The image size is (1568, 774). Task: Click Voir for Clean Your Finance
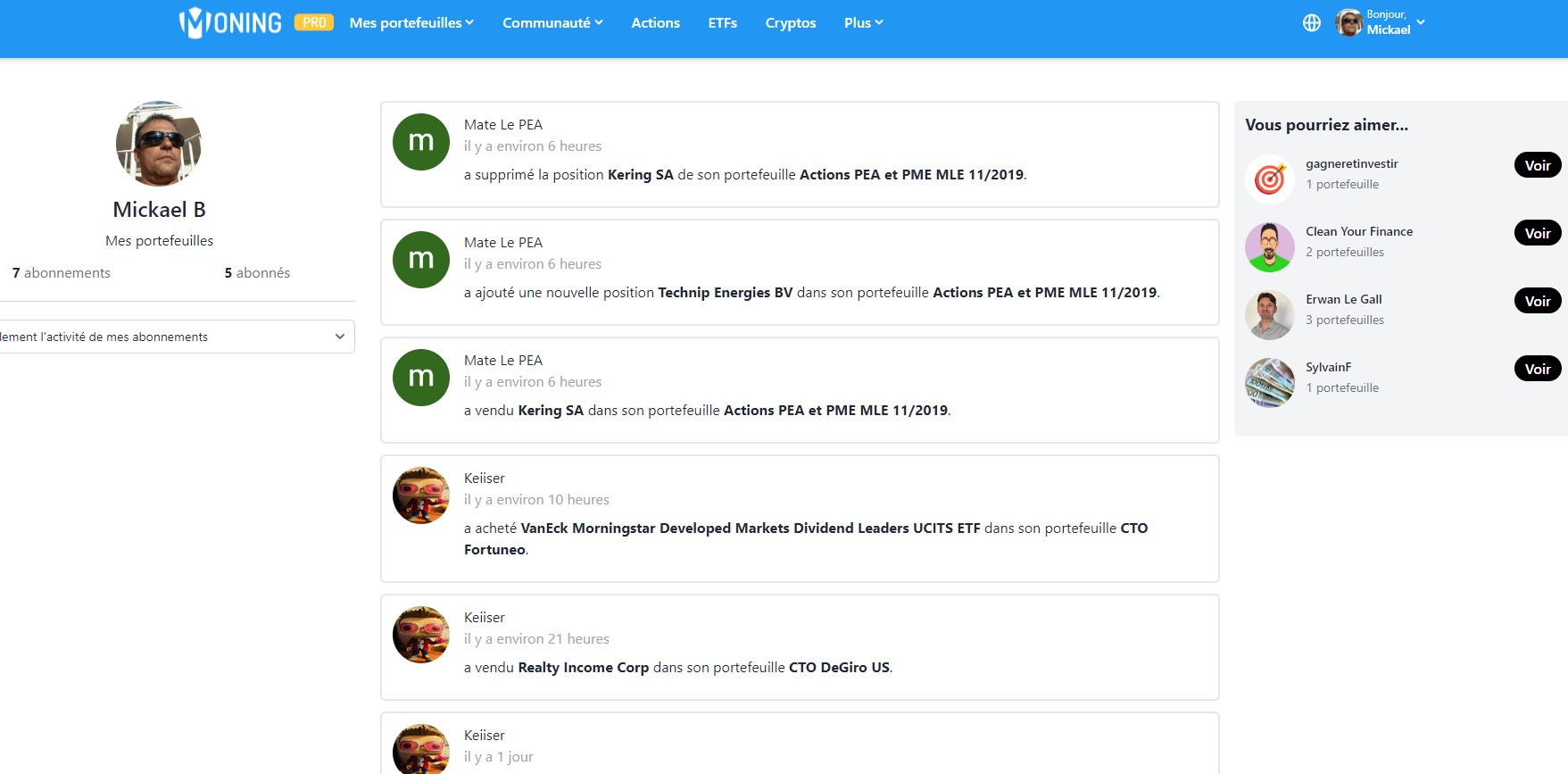click(x=1537, y=233)
